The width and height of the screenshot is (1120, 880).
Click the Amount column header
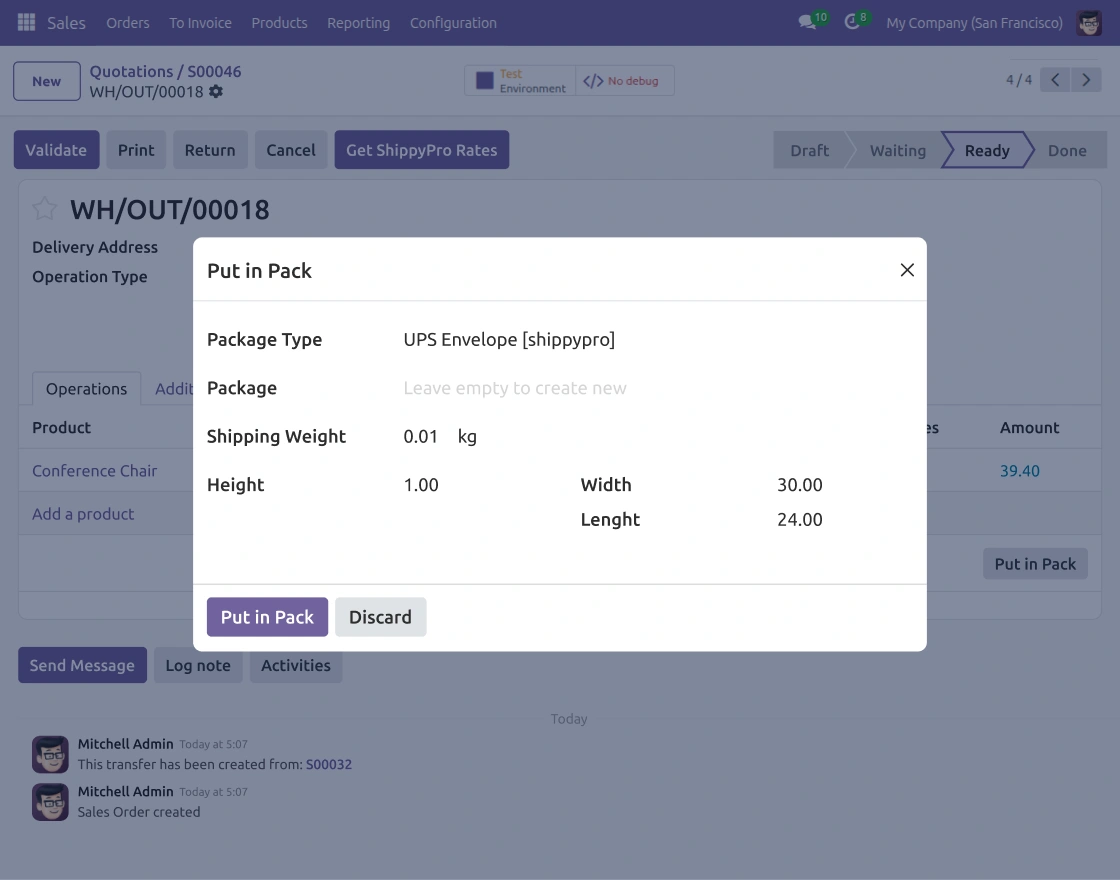click(1029, 427)
